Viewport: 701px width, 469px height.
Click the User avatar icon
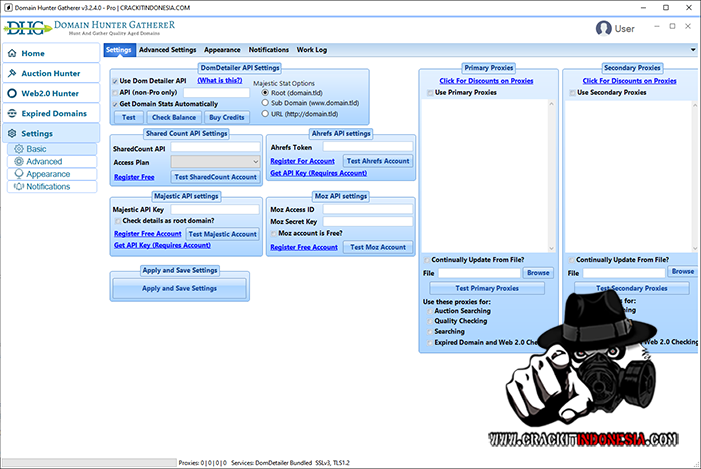pyautogui.click(x=603, y=29)
